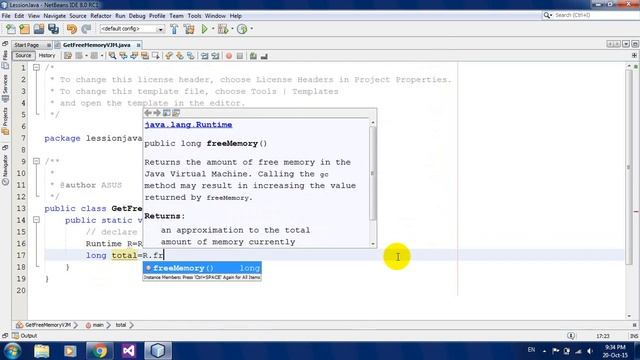
Task: Expand the Debug Project arrow menu
Action: [232, 29]
